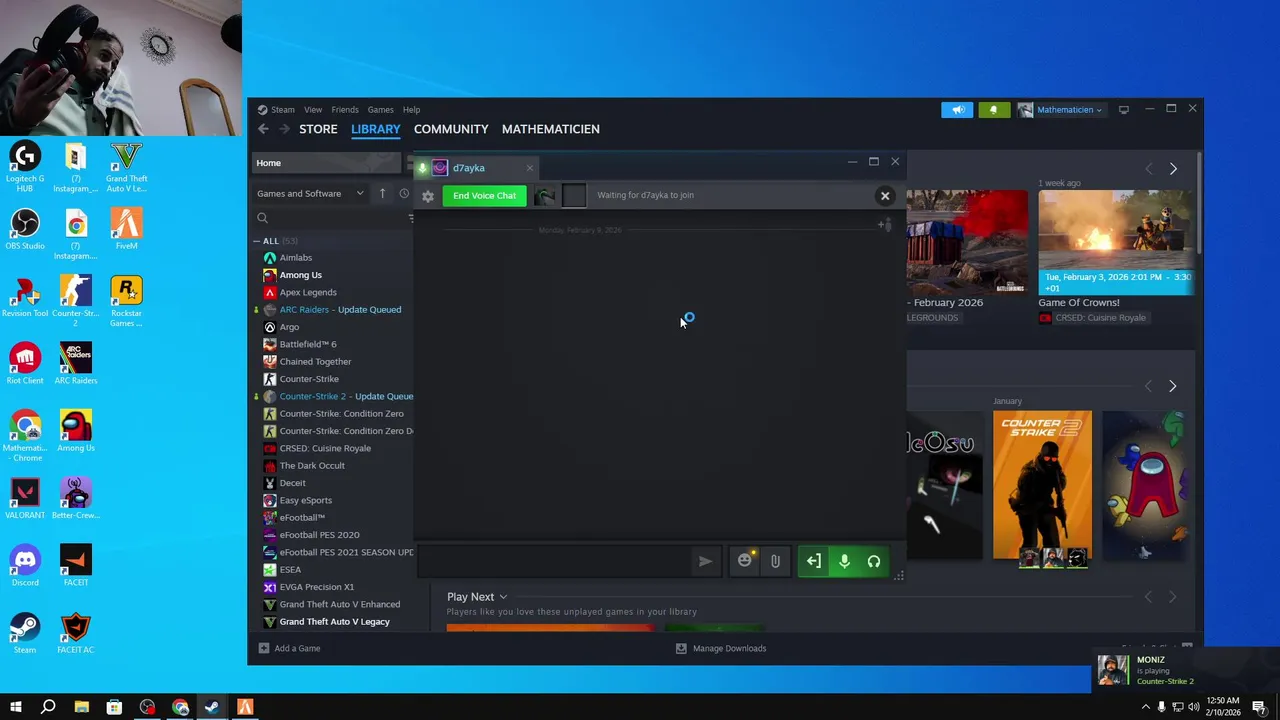The image size is (1280, 720).
Task: Open the FiveM desktop shortcut
Action: click(126, 230)
